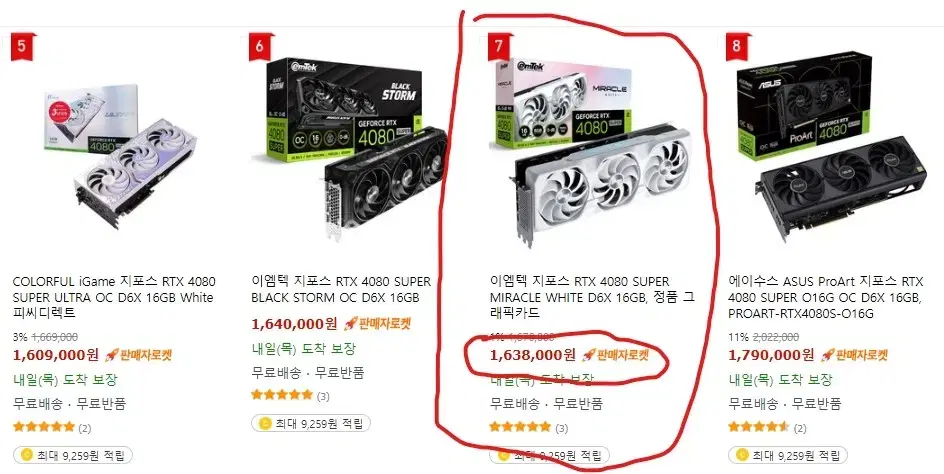This screenshot has height=474, width=944.
Task: Click the rank 6 red badge
Action: click(x=260, y=48)
